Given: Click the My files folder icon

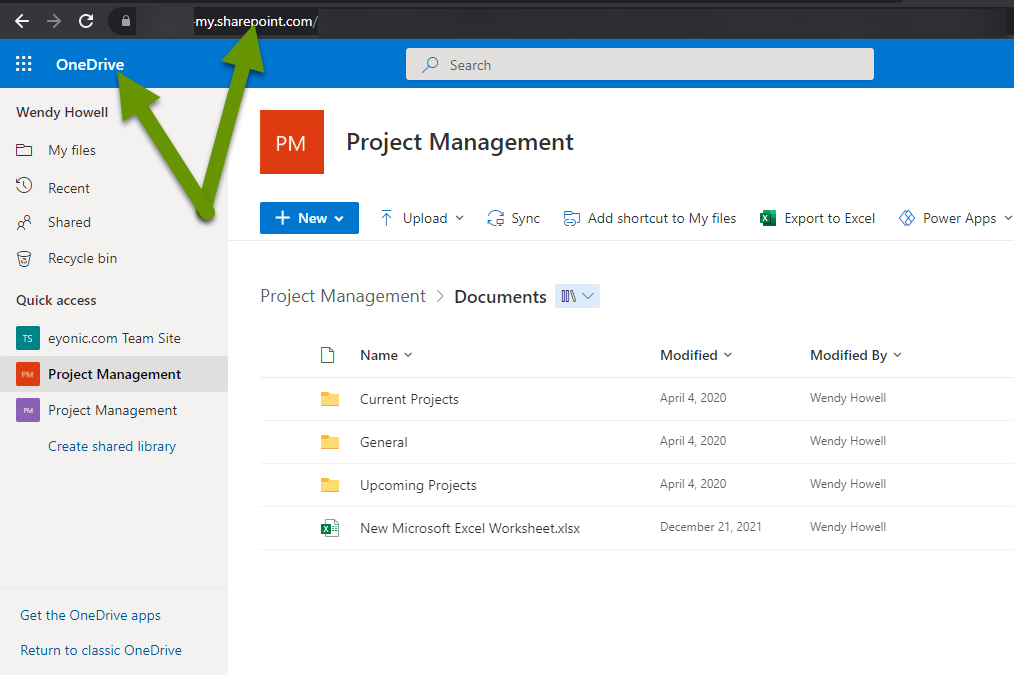Looking at the screenshot, I should pyautogui.click(x=24, y=150).
